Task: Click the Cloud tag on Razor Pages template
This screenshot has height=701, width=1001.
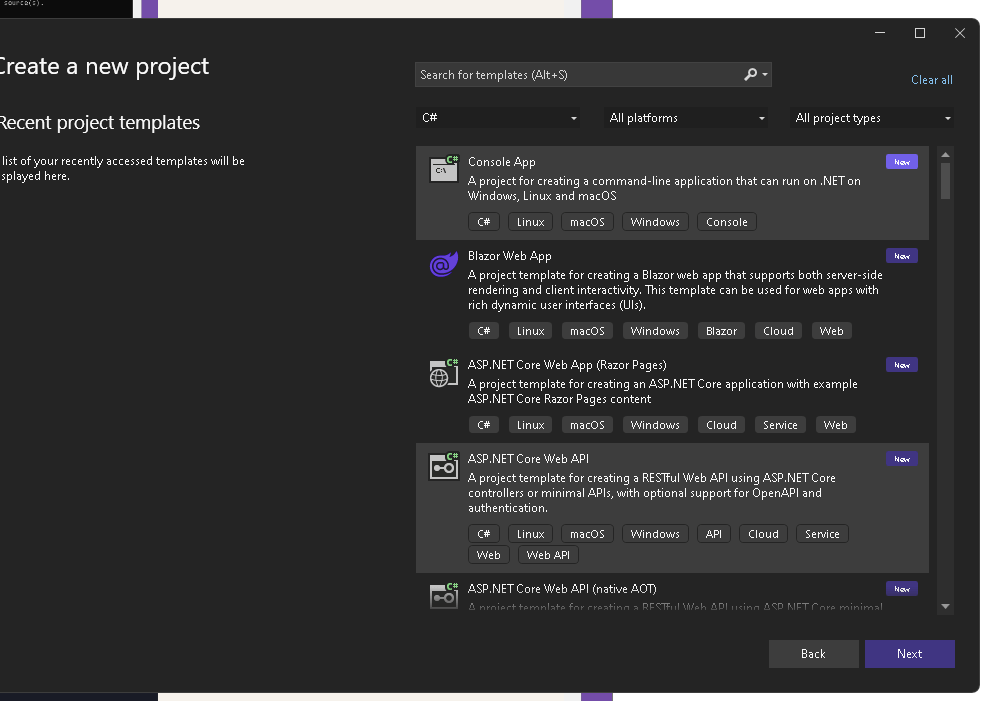Action: [x=721, y=425]
